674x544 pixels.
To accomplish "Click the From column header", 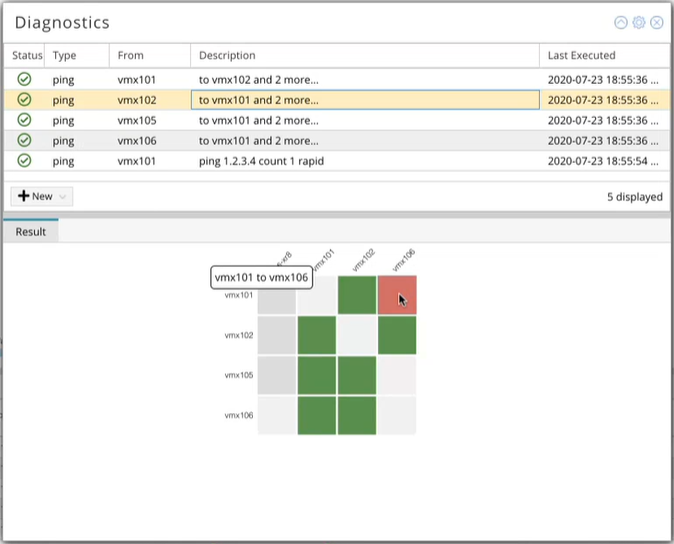I will (x=130, y=55).
